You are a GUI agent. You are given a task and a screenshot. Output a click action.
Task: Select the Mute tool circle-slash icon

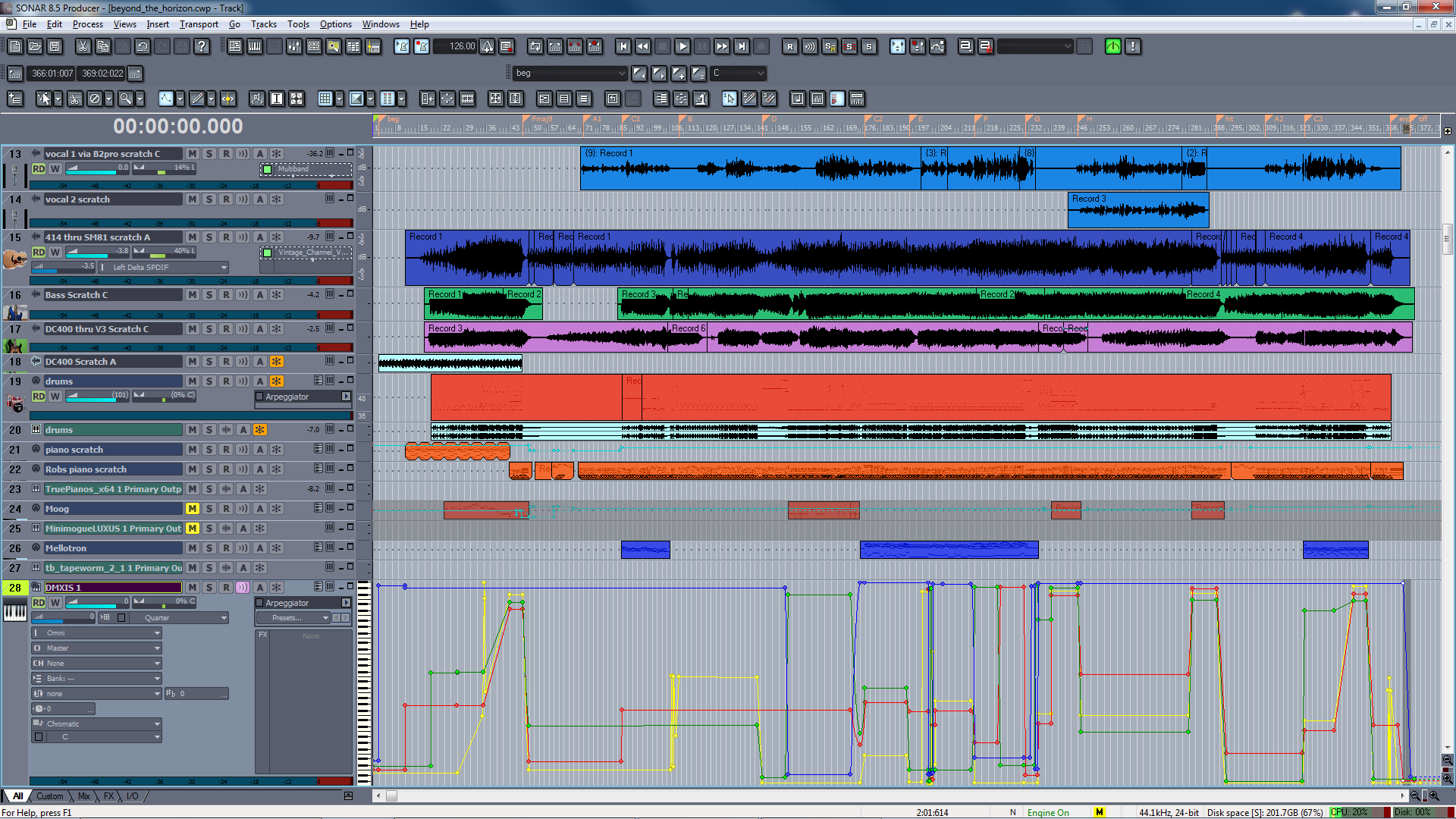click(x=94, y=99)
